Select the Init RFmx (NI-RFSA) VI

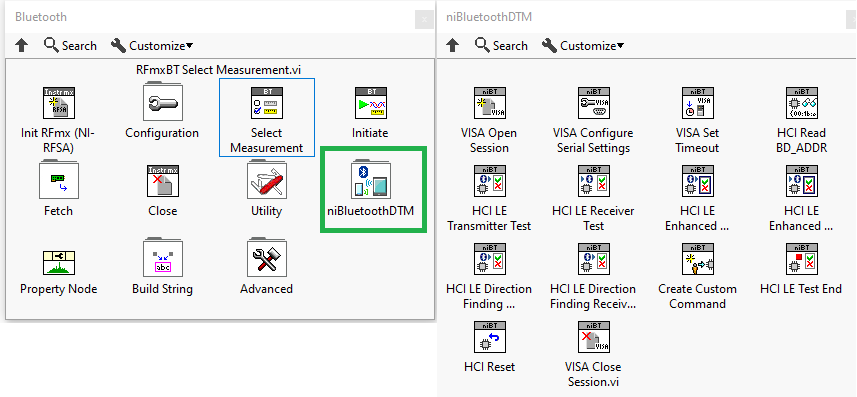[58, 103]
